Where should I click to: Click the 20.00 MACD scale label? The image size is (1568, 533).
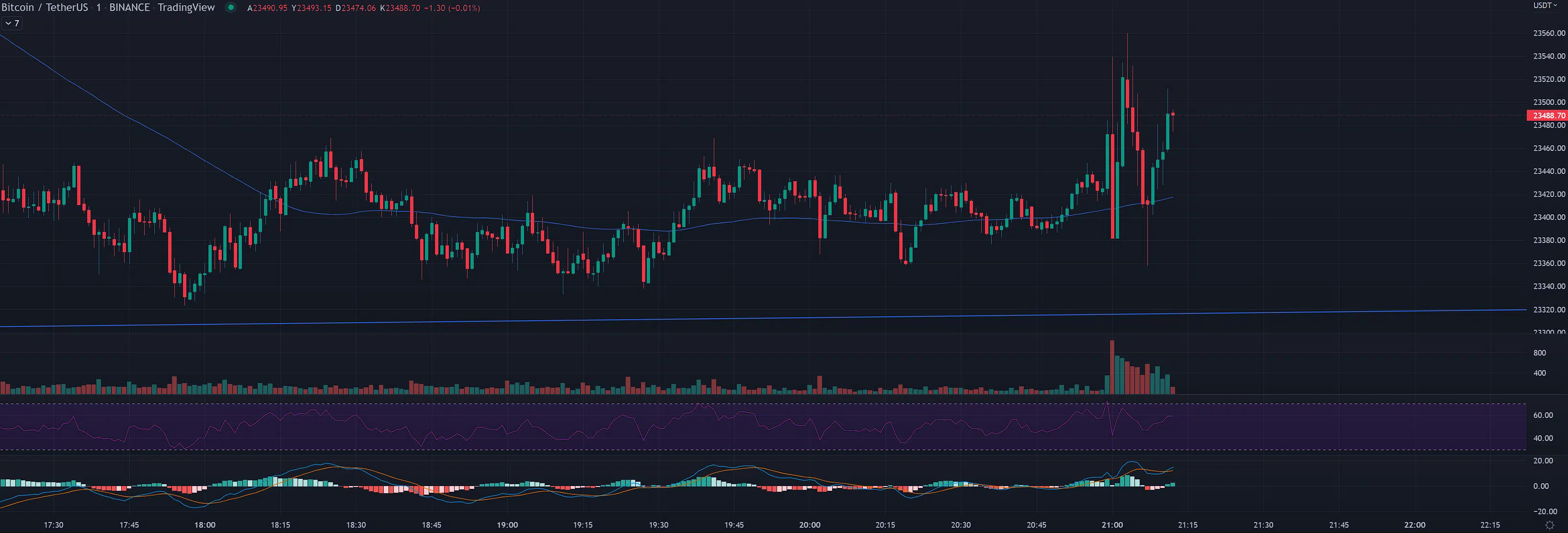1543,461
